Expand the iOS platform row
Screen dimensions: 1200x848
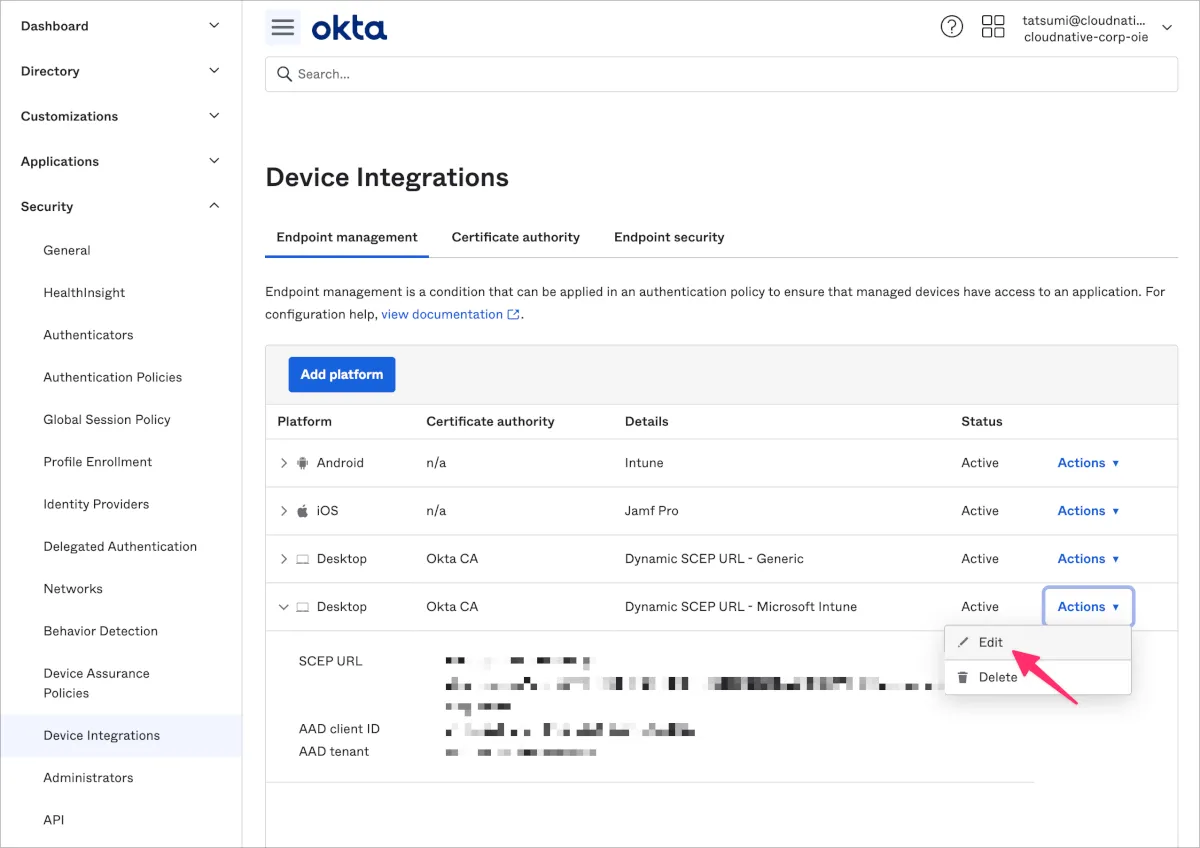pos(284,511)
